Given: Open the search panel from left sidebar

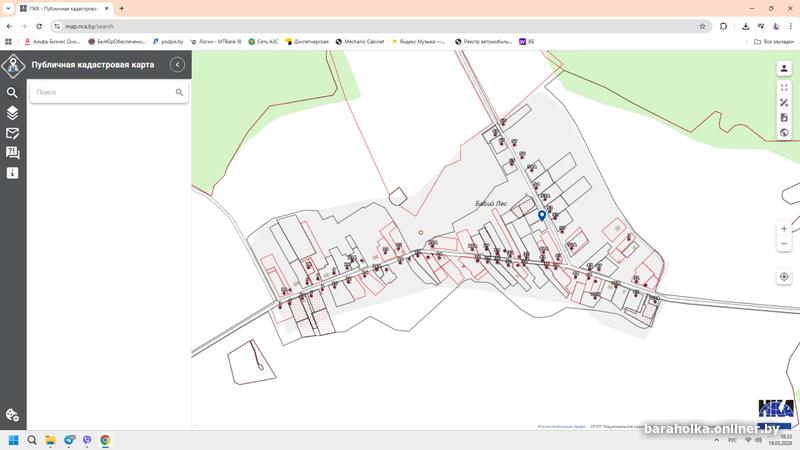Looking at the screenshot, I should coord(13,93).
